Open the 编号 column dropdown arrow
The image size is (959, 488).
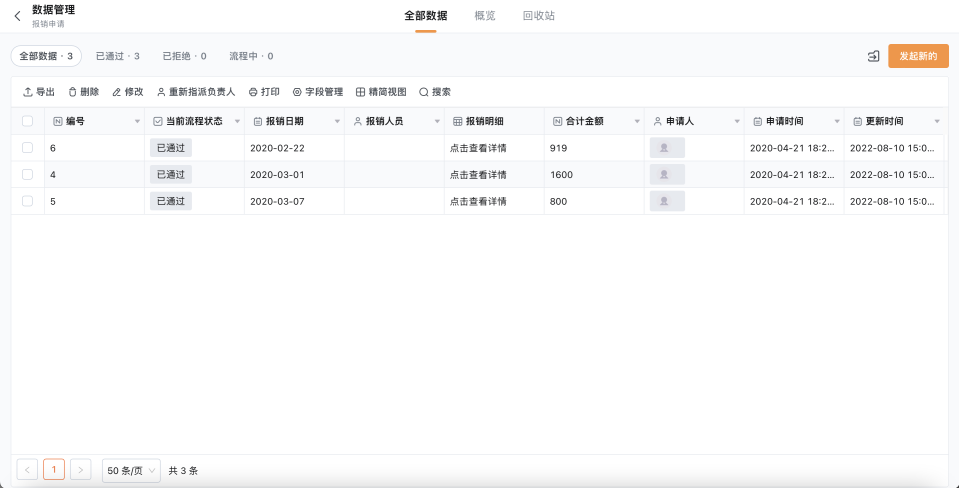137,122
